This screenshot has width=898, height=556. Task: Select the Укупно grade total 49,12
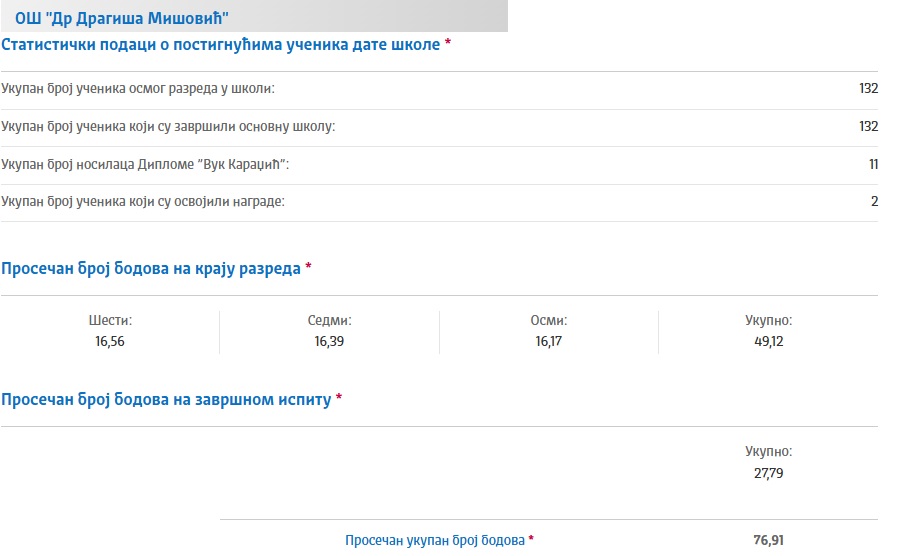point(769,341)
